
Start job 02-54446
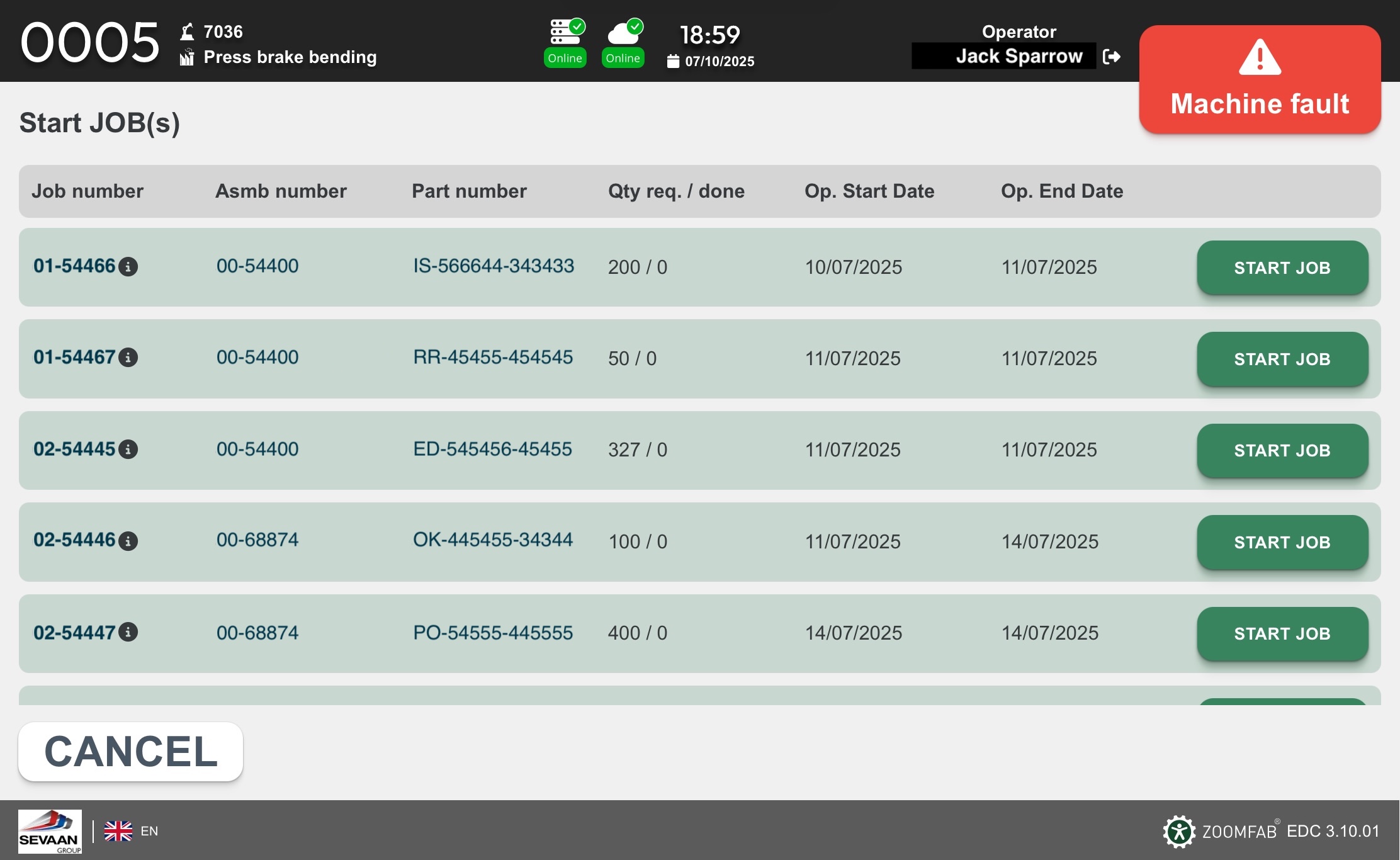point(1282,542)
